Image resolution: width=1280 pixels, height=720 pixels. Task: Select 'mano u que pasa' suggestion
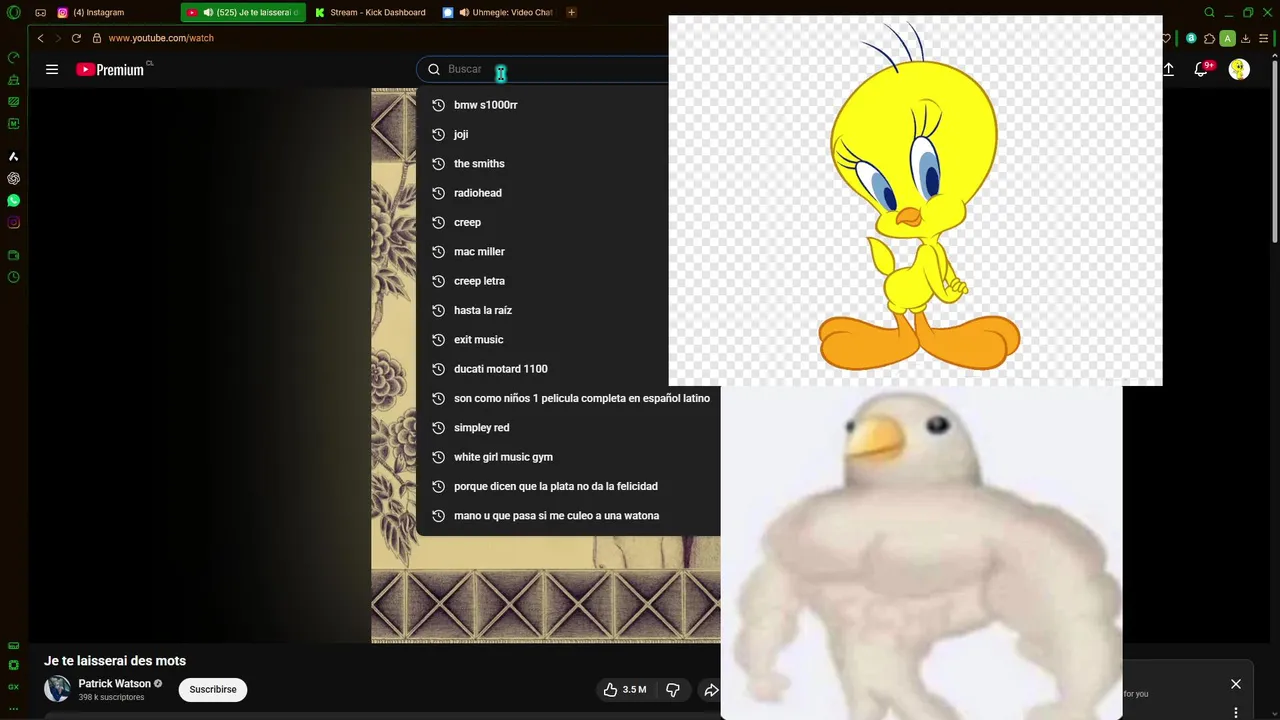(568, 516)
